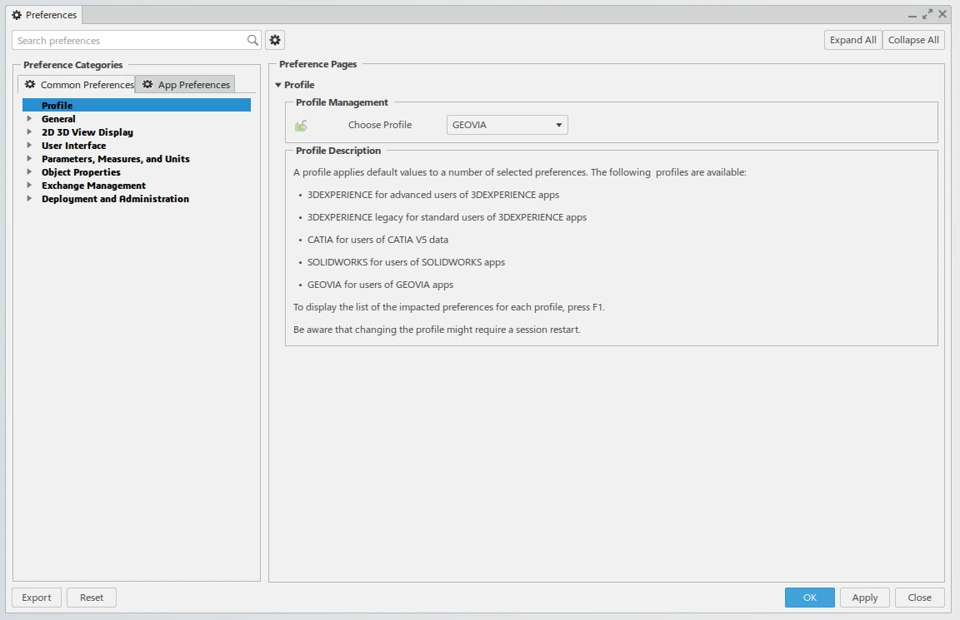Click the Export button
The height and width of the screenshot is (620, 960).
point(36,597)
